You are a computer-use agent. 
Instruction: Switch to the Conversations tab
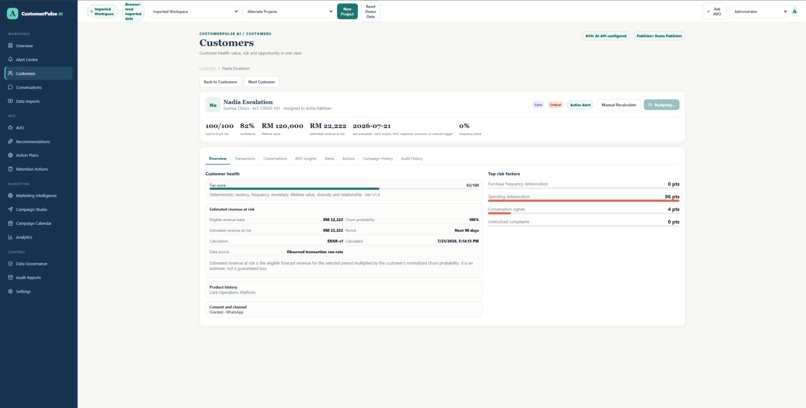coord(275,159)
